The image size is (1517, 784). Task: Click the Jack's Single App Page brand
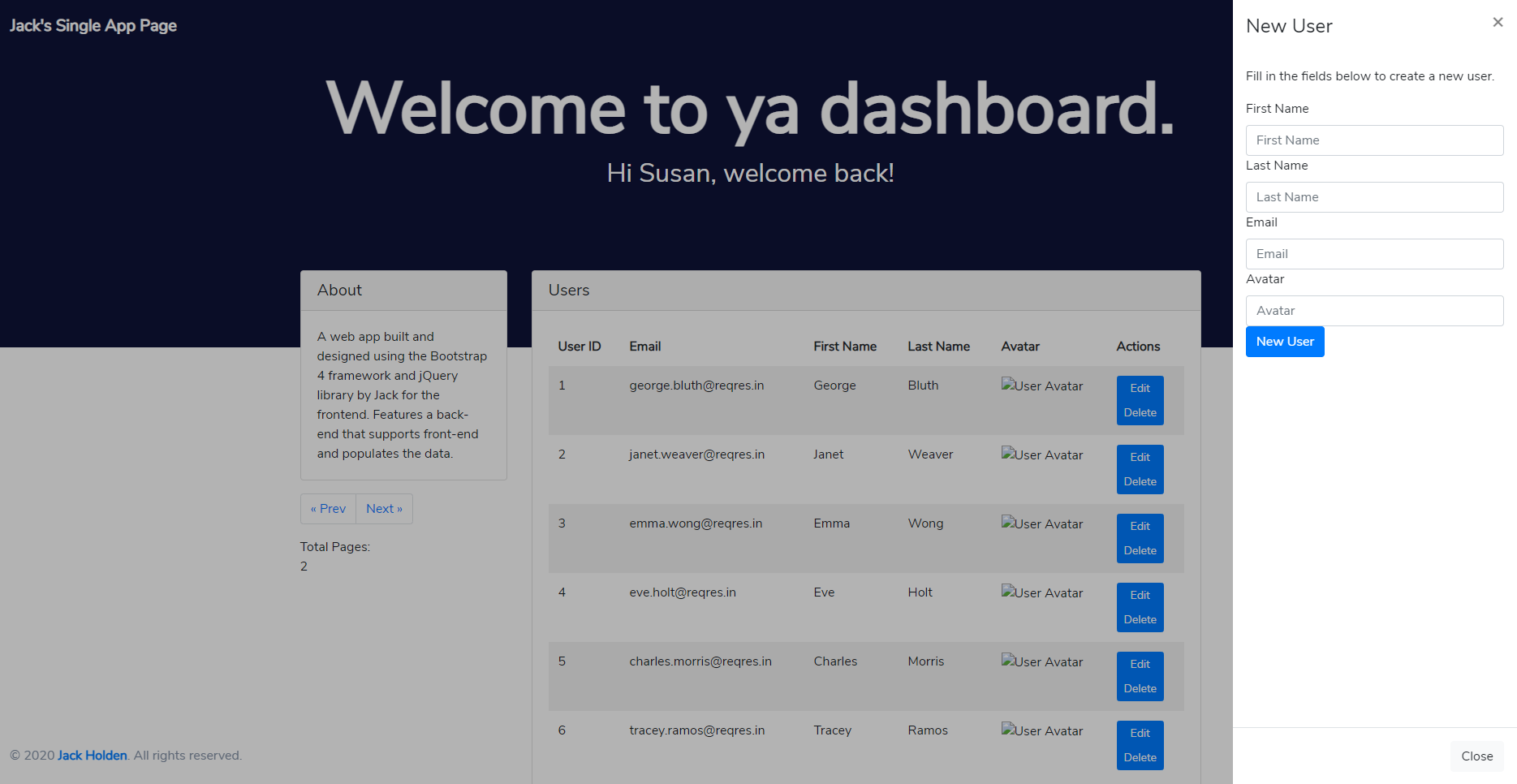[x=93, y=25]
